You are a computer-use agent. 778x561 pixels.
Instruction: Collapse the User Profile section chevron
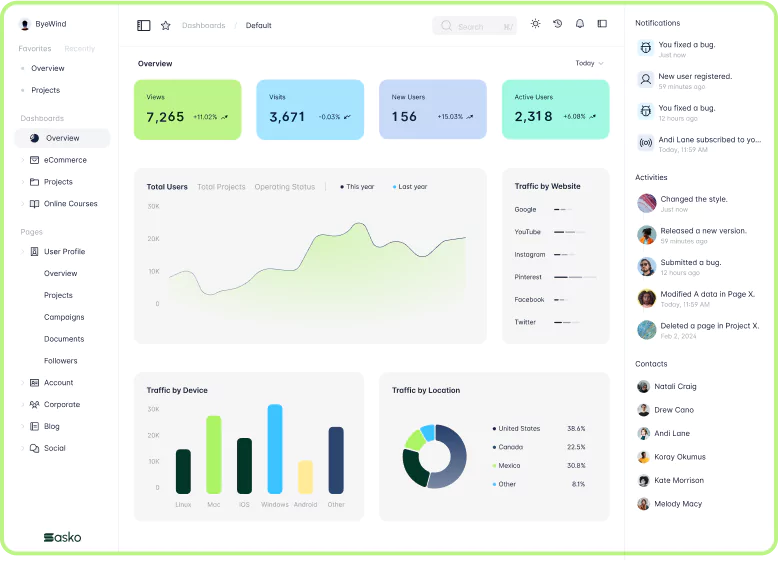coord(23,252)
